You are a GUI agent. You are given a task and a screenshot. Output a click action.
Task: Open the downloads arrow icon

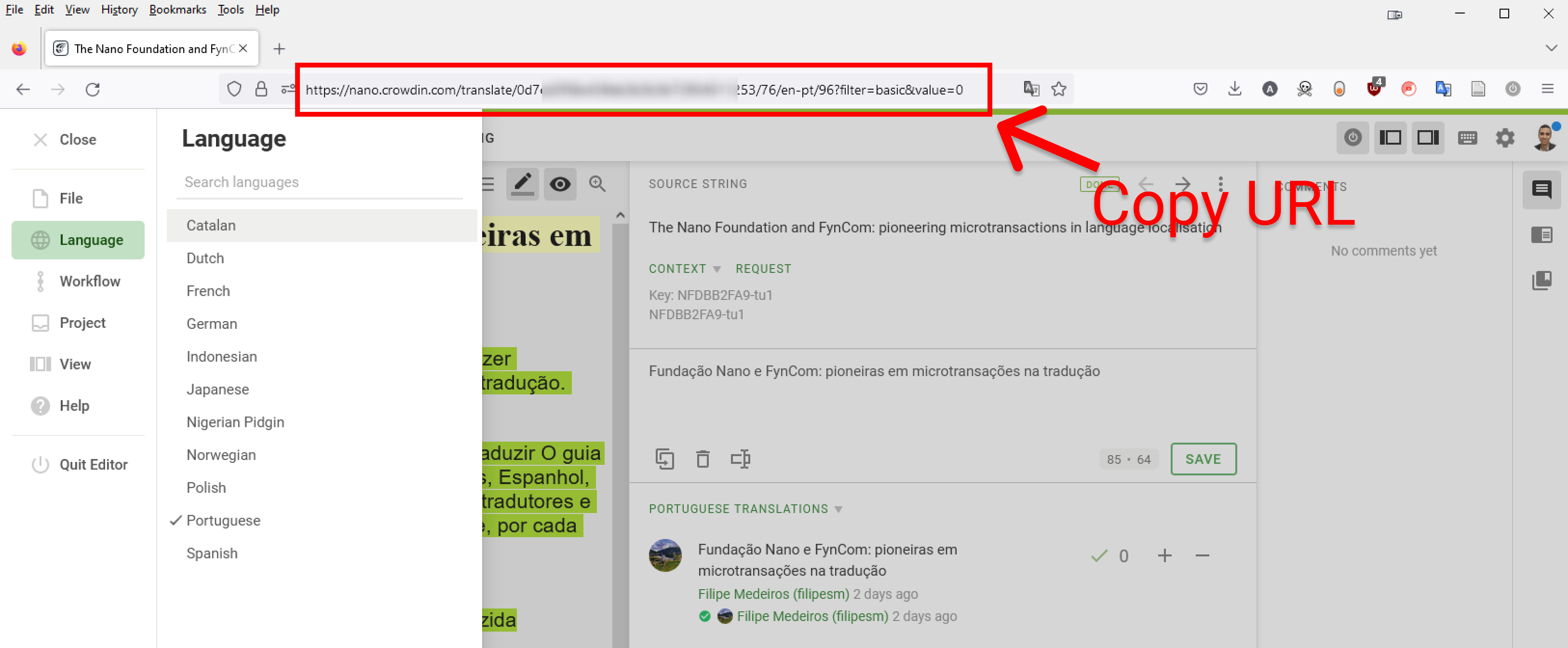pyautogui.click(x=1234, y=89)
